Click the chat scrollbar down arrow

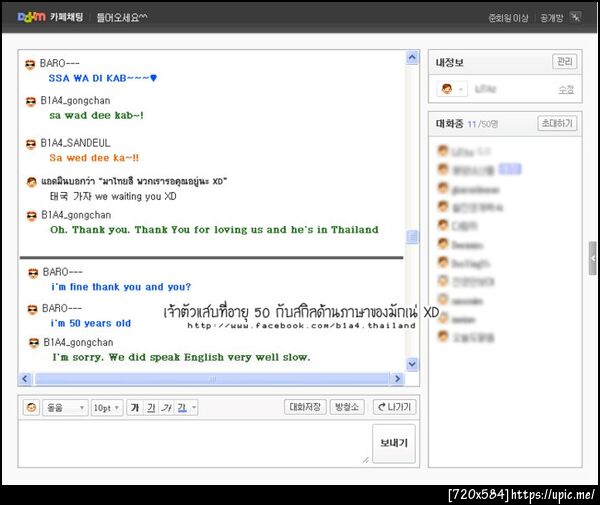coord(412,364)
